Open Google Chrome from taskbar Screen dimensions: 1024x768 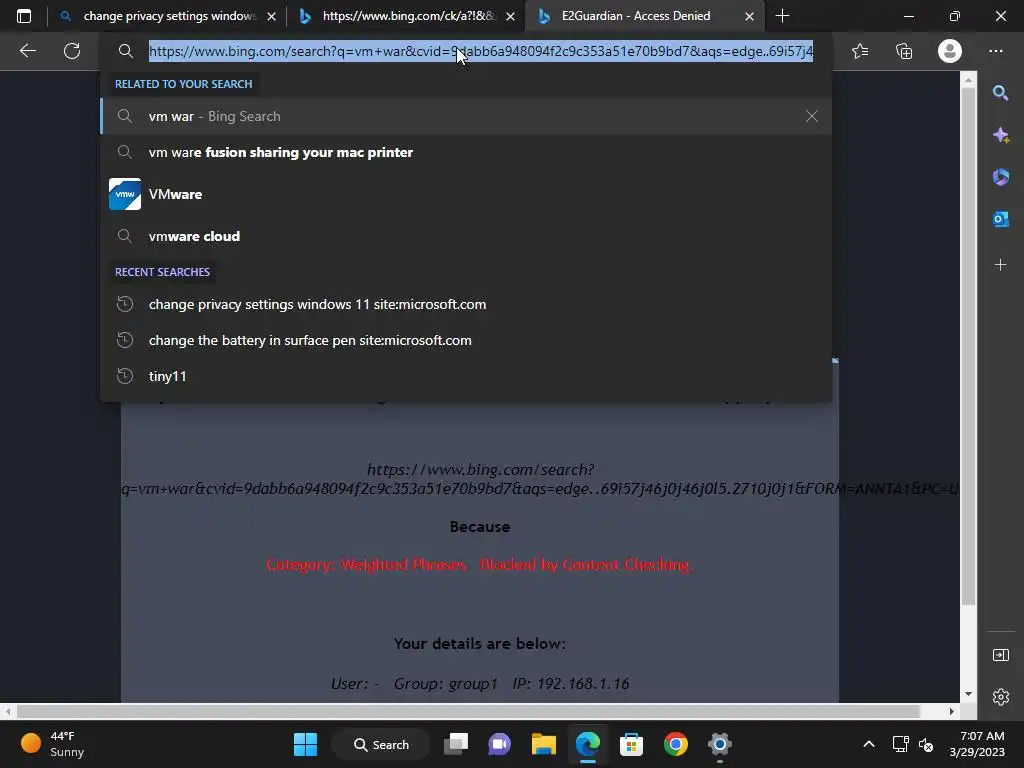675,744
